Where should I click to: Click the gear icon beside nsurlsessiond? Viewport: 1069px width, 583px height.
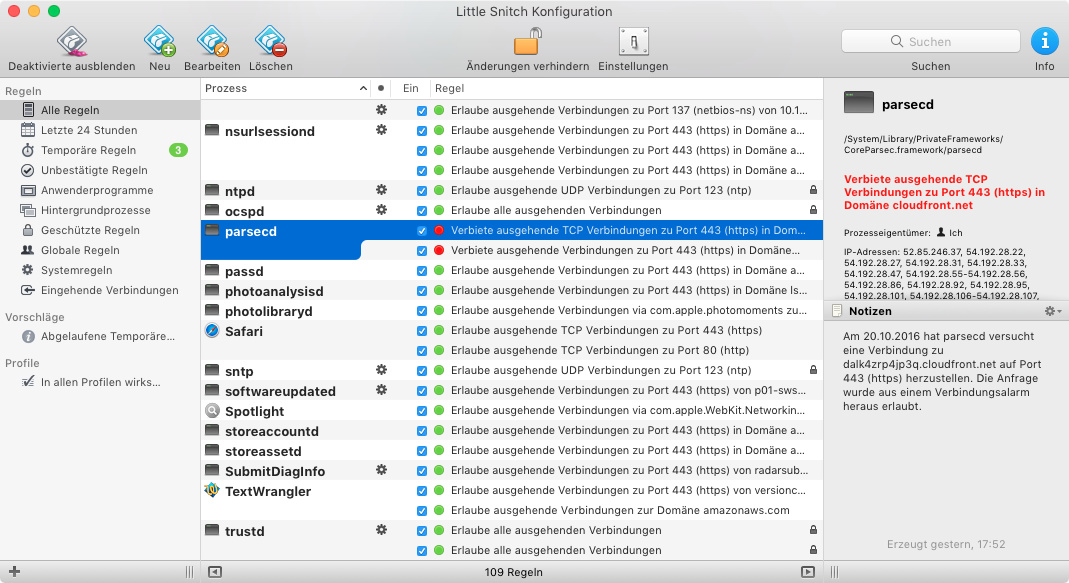tap(381, 130)
